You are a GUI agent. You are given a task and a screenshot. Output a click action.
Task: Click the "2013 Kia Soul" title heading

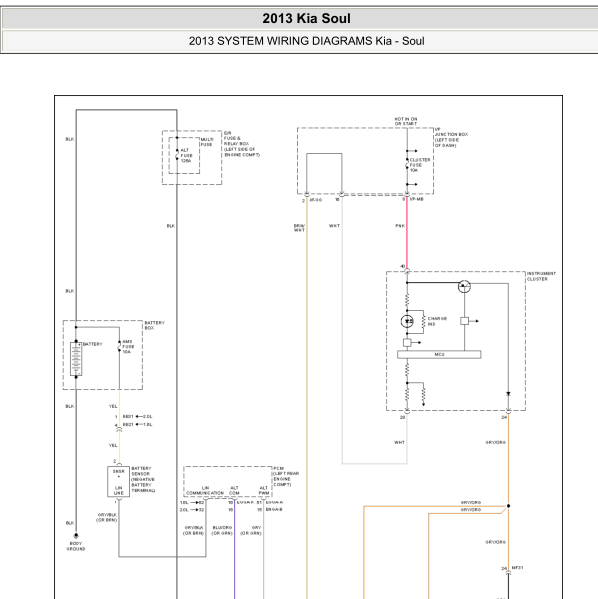pyautogui.click(x=306, y=18)
